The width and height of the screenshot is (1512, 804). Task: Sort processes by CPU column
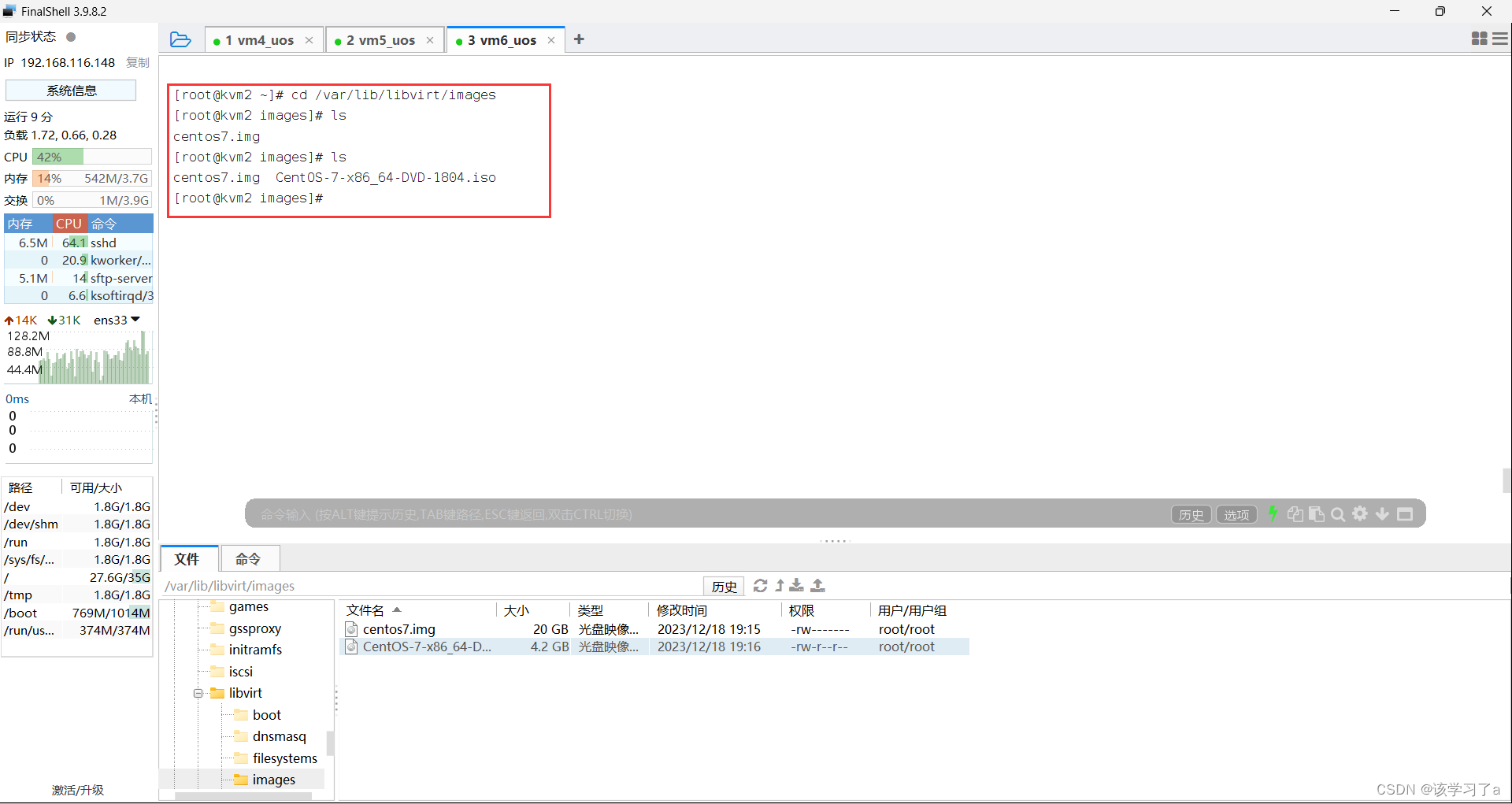point(69,224)
